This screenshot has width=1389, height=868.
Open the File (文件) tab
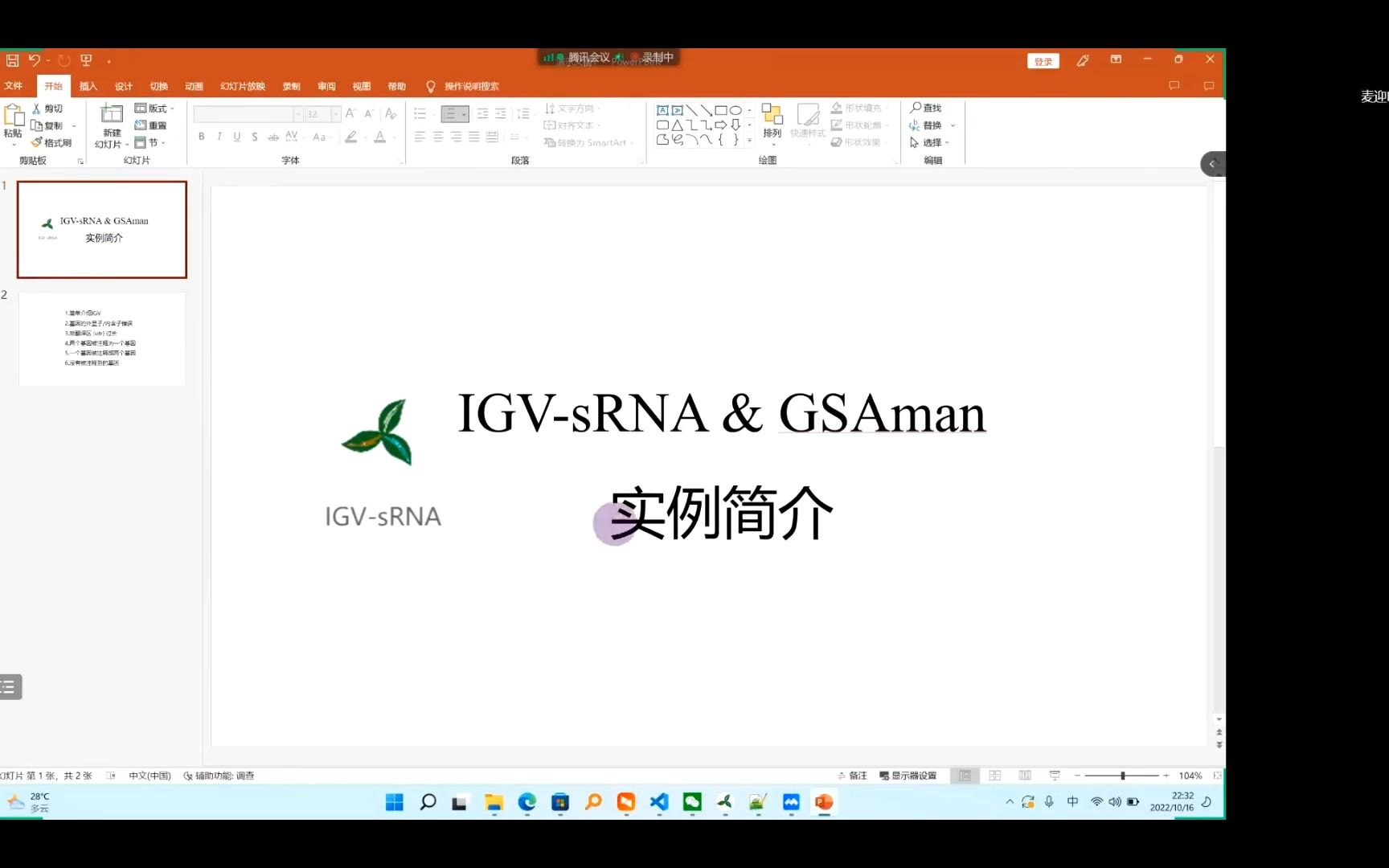point(14,86)
